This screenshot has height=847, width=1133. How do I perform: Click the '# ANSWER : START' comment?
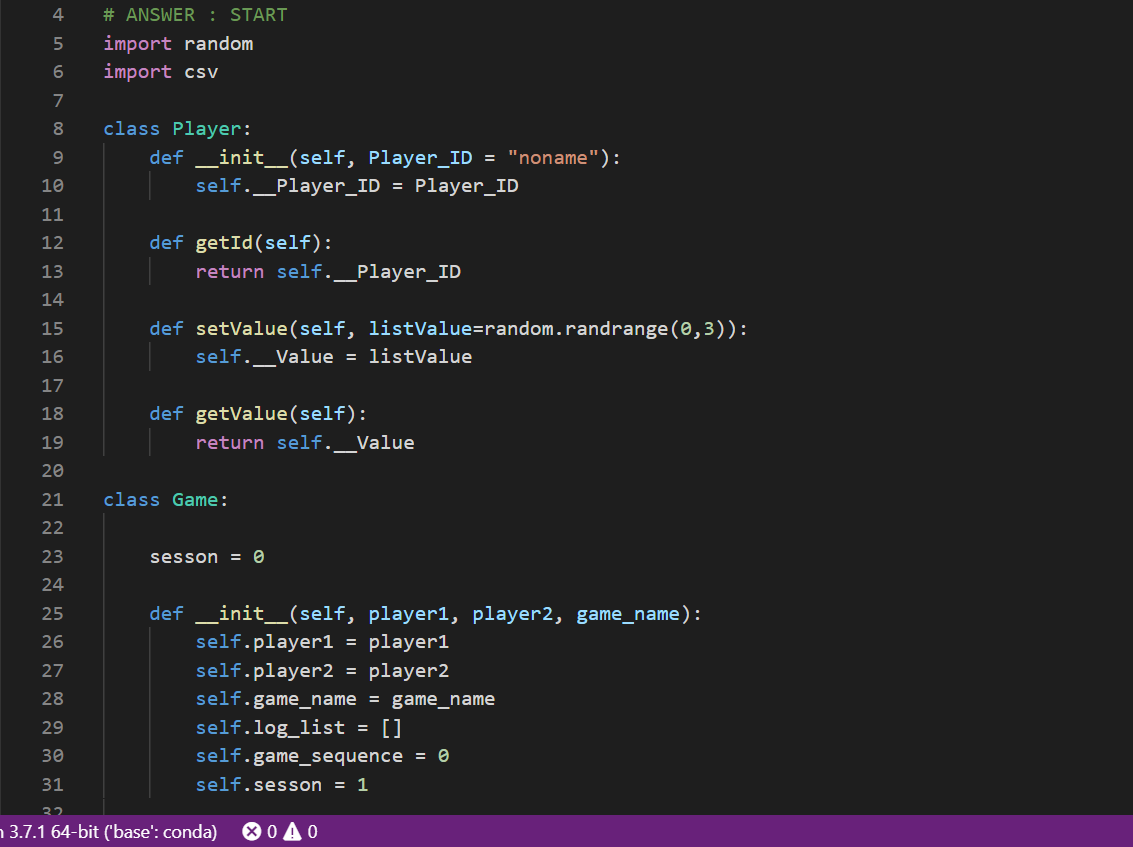point(195,14)
